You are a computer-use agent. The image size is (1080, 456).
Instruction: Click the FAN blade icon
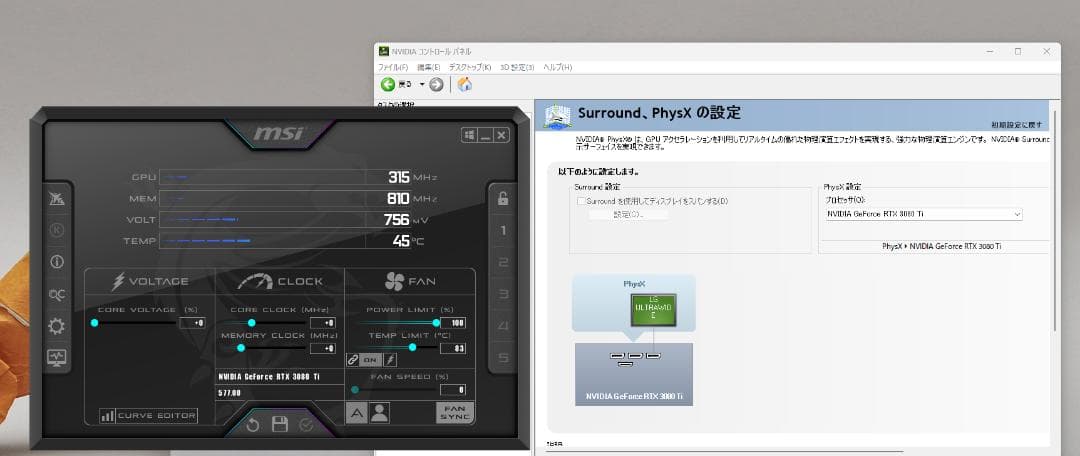click(x=395, y=281)
